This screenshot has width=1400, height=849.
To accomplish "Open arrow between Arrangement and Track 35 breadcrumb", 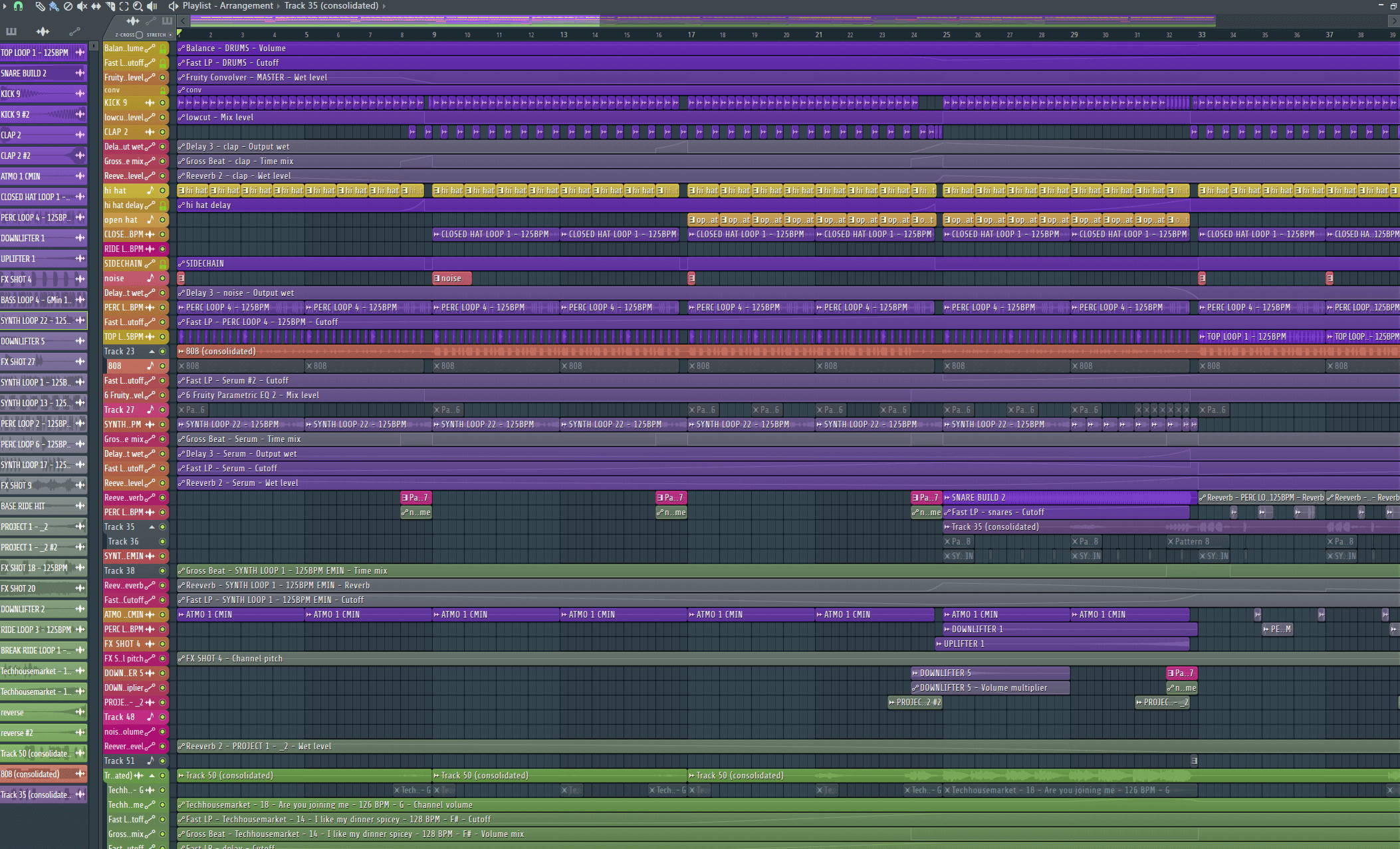I will (x=279, y=6).
